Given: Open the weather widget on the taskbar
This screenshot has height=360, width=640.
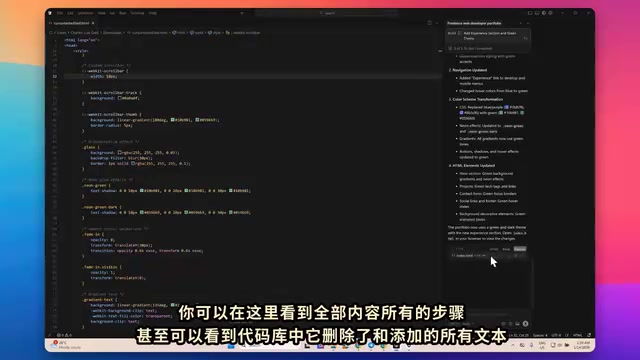Looking at the screenshot, I should [x=65, y=345].
